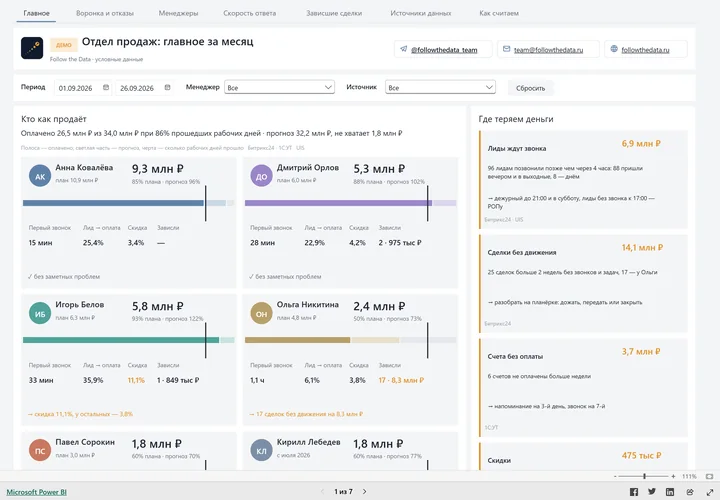Viewport: 720px width, 500px height.
Task: Open the Источники данных tab
Action: (x=421, y=13)
